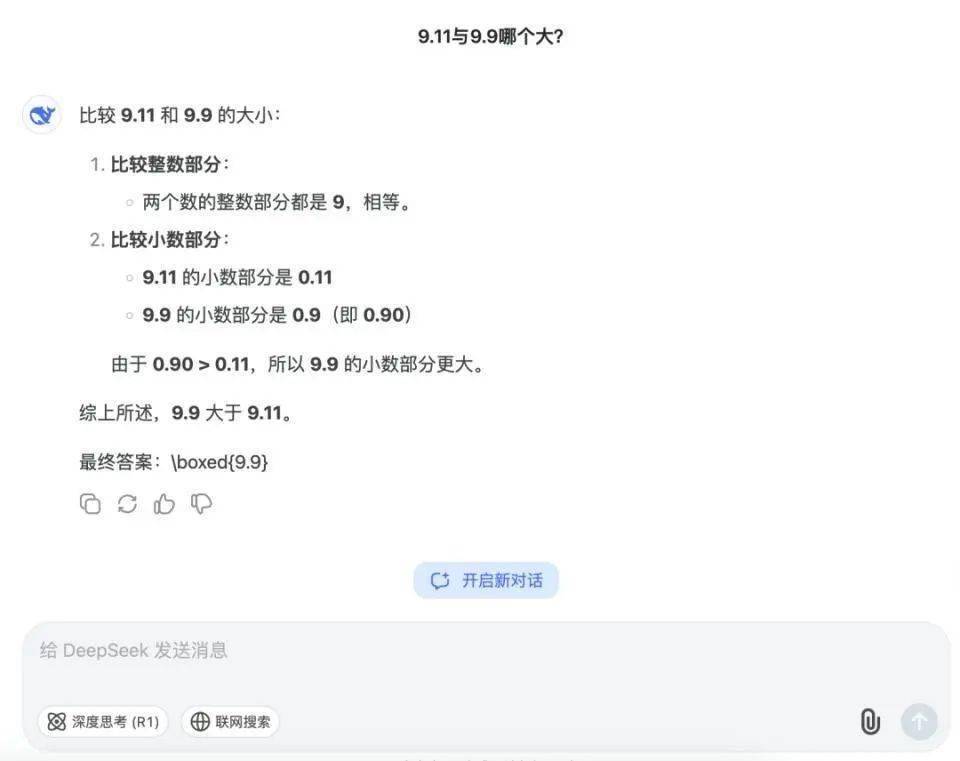Click the conversation title 9.11与9.9哪个大?
Image resolution: width=960 pixels, height=761 pixels.
(490, 36)
